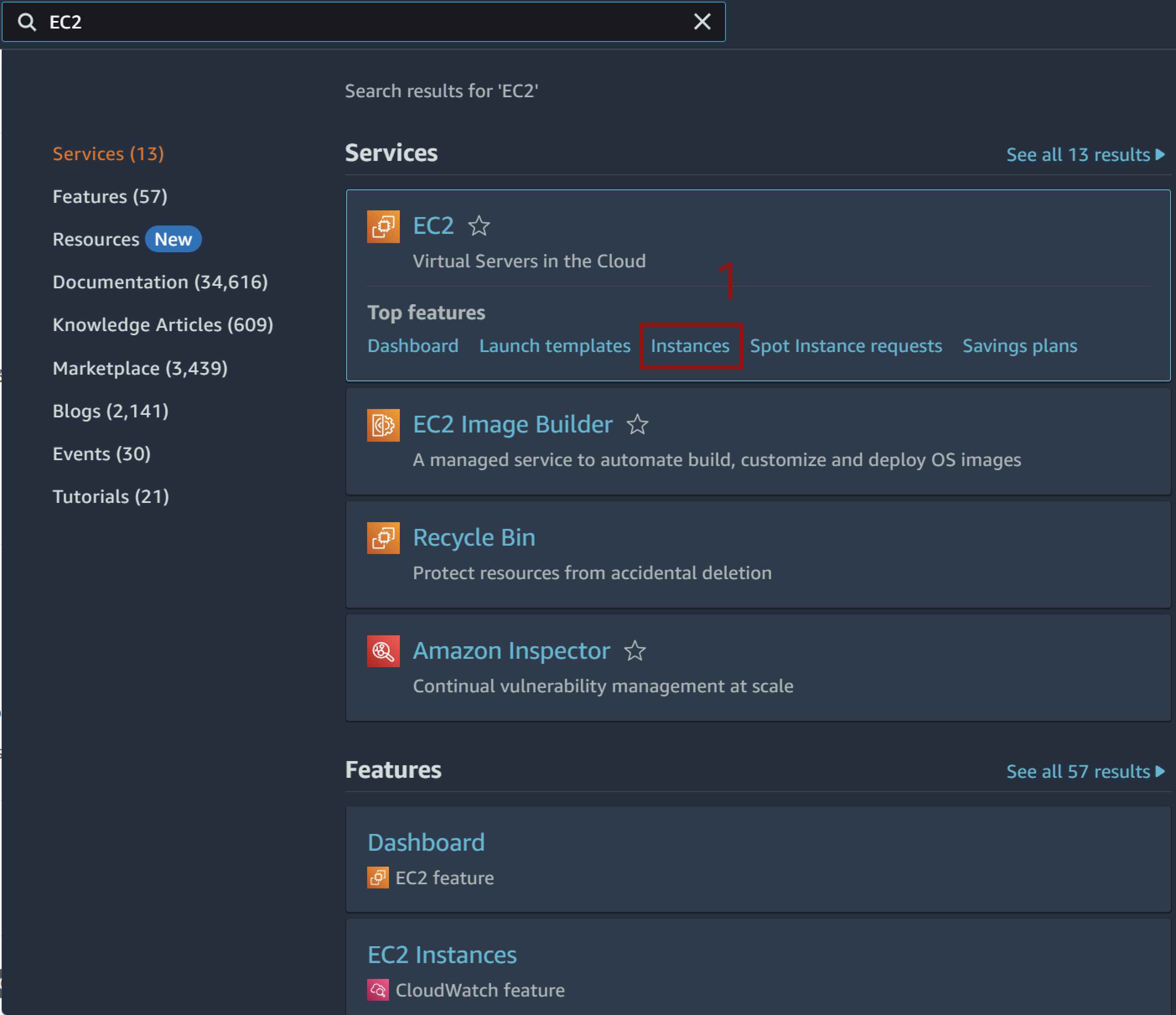Click EC2 feature icon under Dashboard

(x=378, y=878)
